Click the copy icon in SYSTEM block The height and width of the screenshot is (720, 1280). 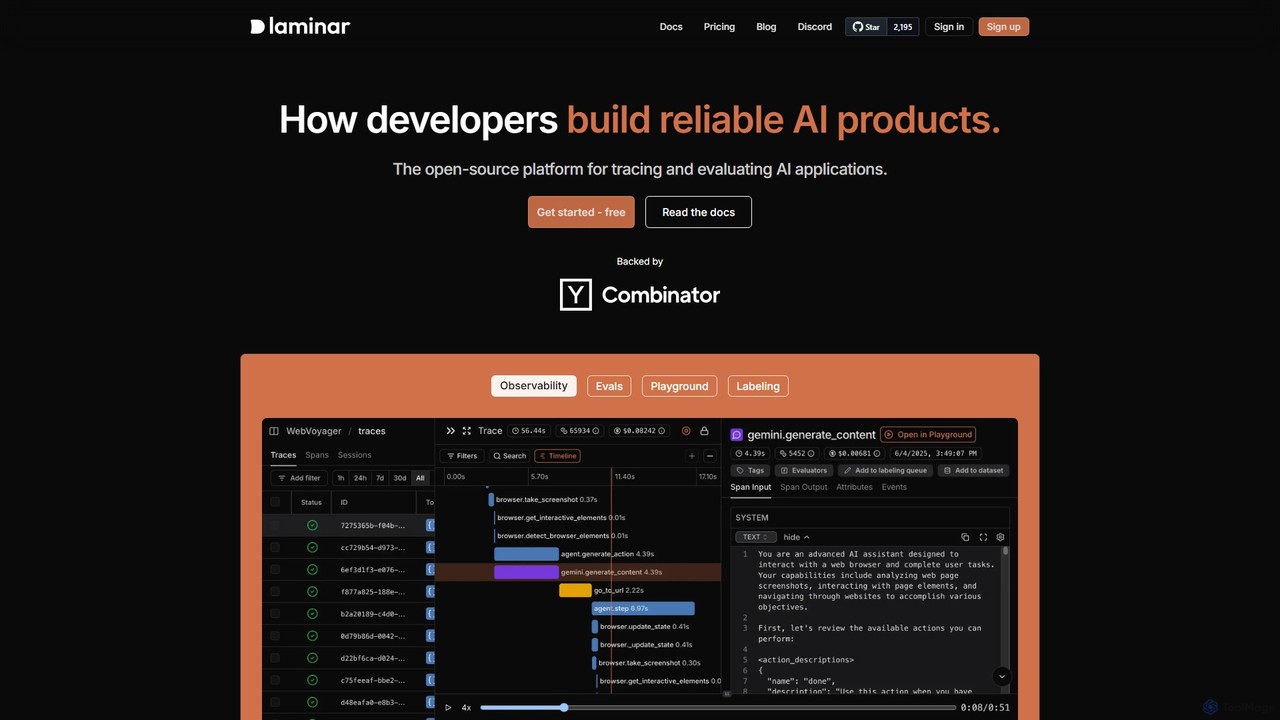(x=965, y=537)
